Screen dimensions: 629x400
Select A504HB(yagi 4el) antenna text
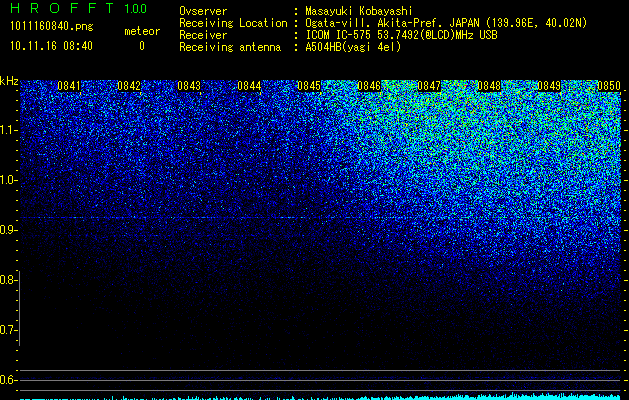click(353, 47)
